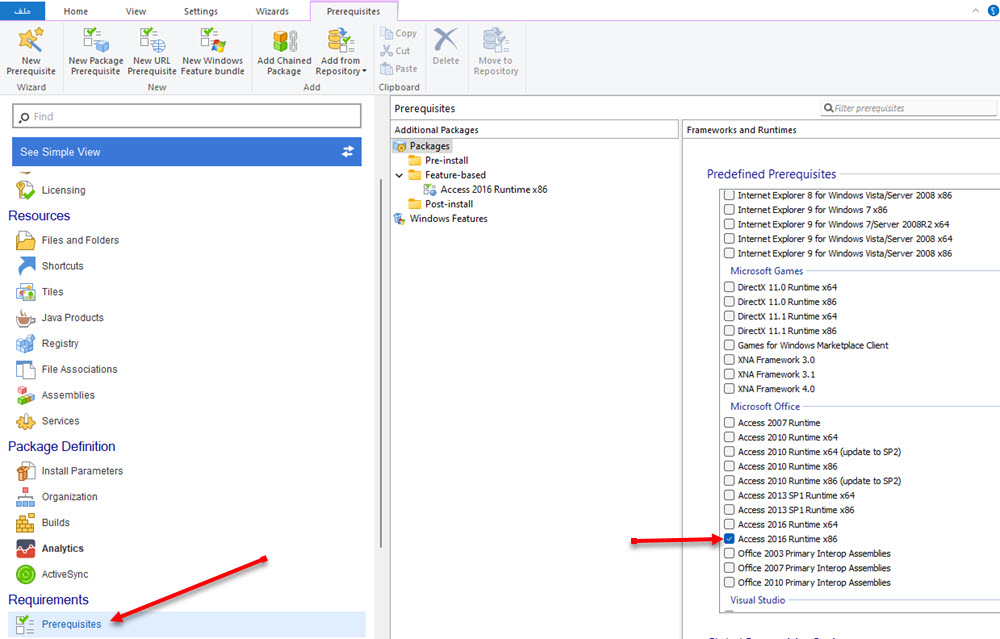Click the Paste clipboard button
This screenshot has width=1000, height=639.
coord(399,69)
